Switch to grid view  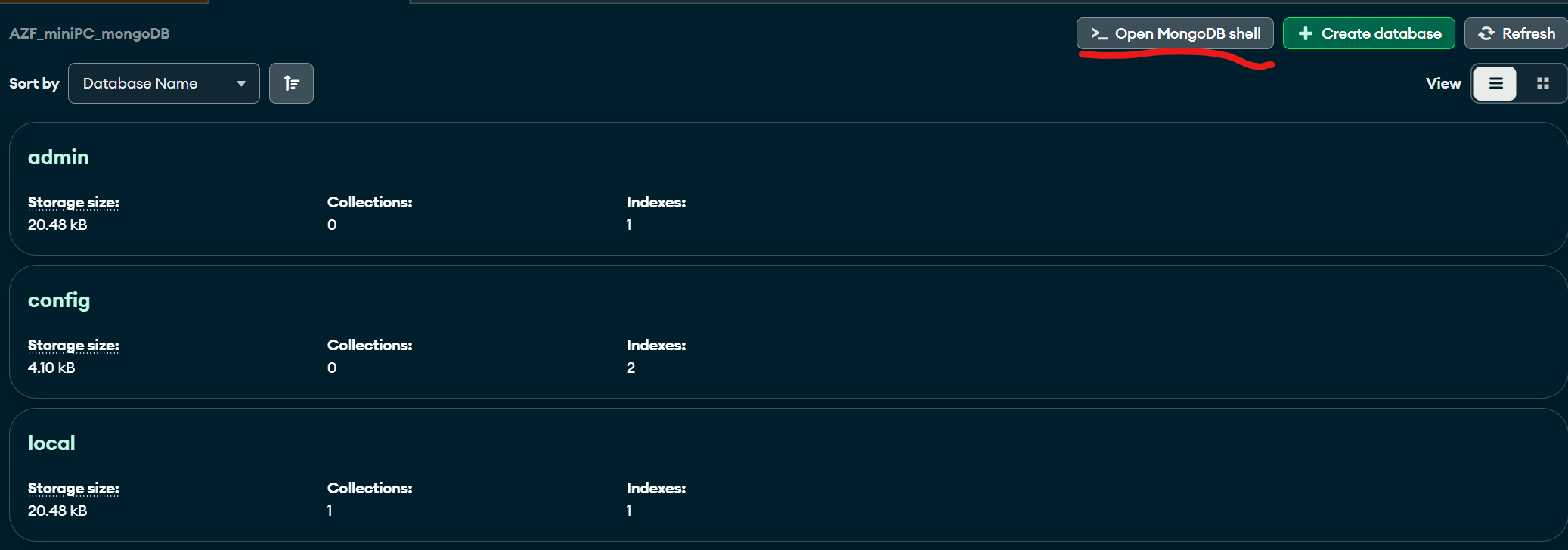(1543, 83)
